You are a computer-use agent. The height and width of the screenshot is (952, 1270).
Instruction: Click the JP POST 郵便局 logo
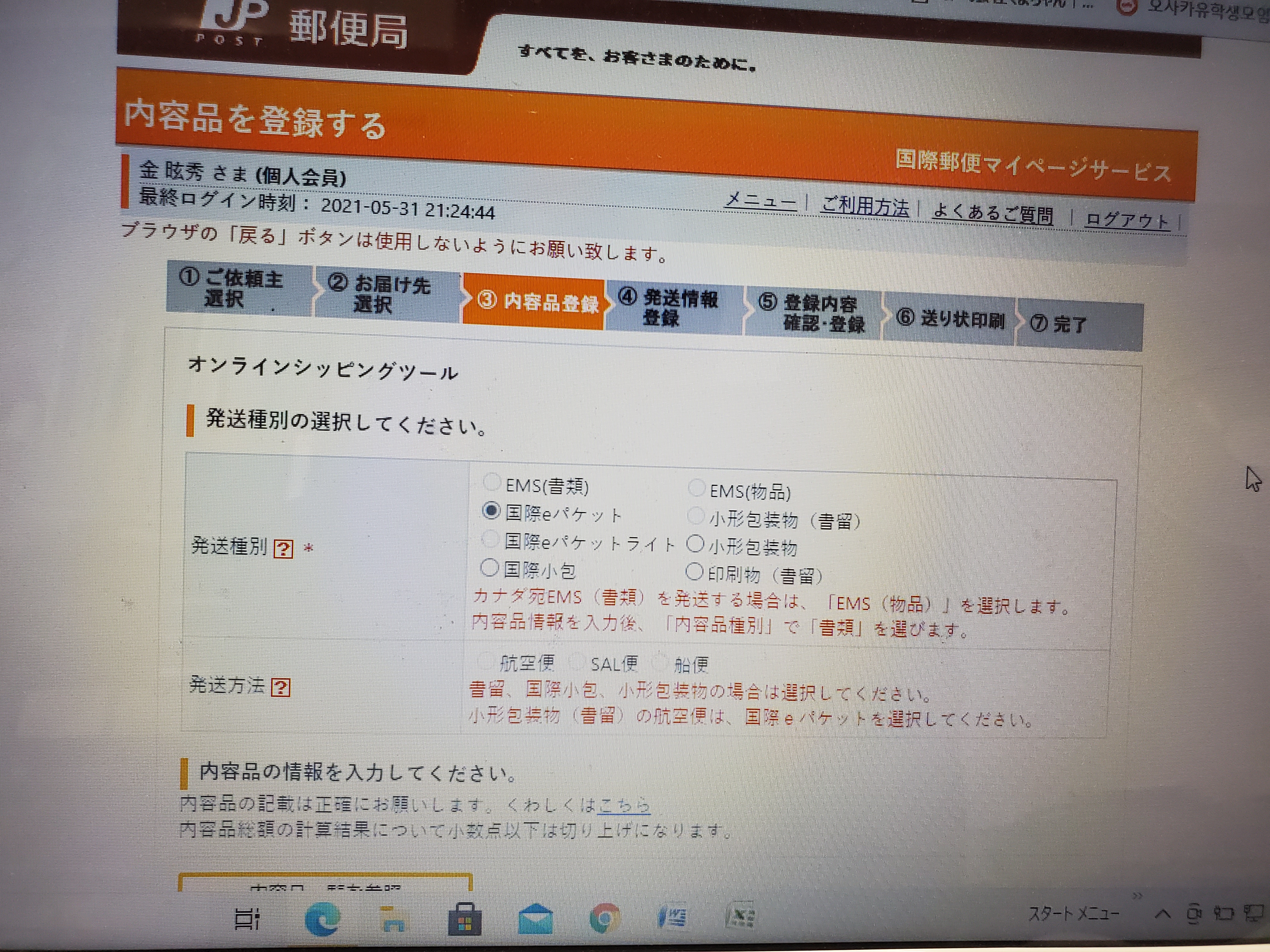coord(301,26)
